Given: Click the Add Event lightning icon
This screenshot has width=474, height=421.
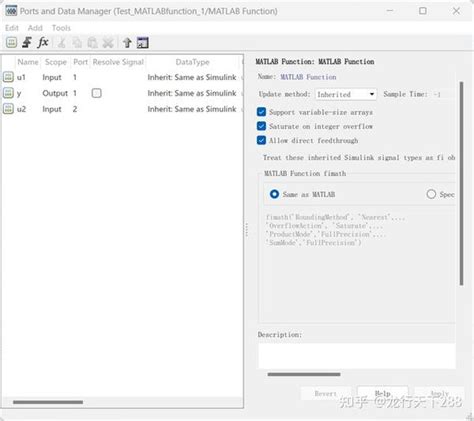Looking at the screenshot, I should (27, 43).
